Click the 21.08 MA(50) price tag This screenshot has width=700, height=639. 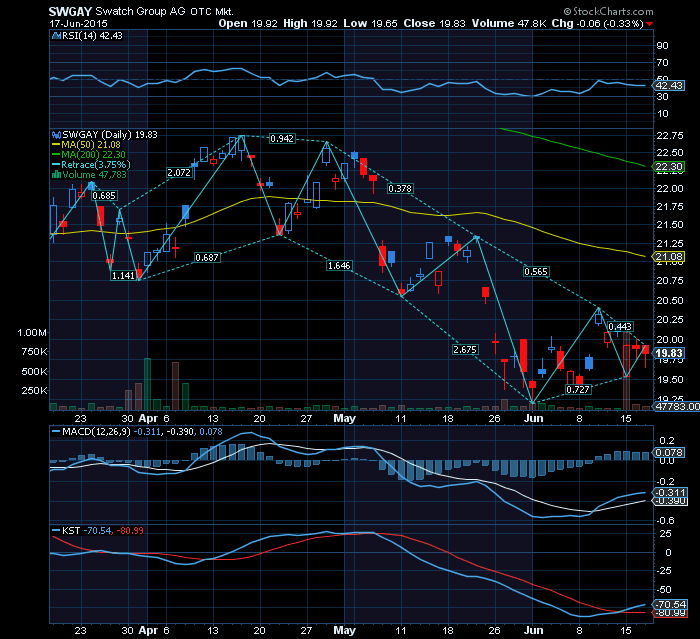tap(669, 257)
